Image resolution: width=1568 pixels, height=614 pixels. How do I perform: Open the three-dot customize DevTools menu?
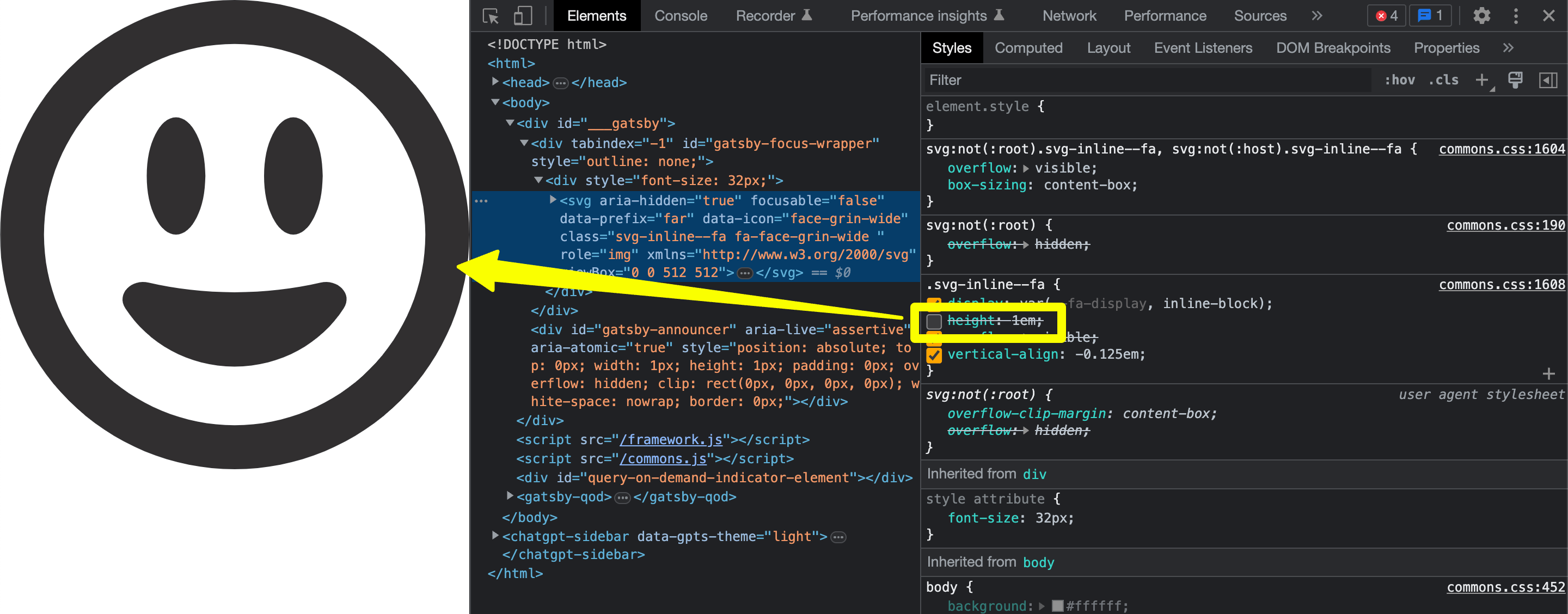pos(1516,16)
